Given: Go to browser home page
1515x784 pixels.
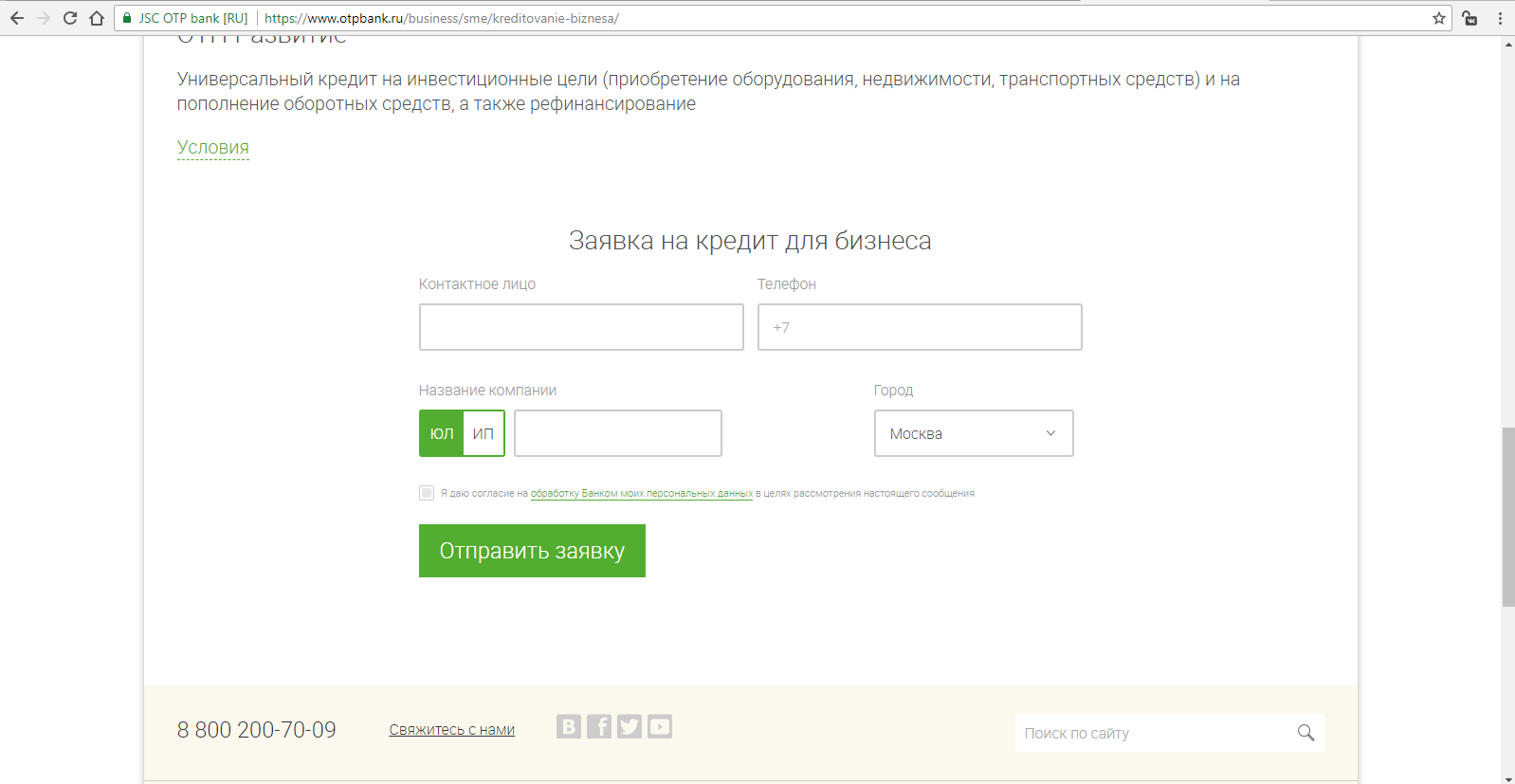Looking at the screenshot, I should coord(97,18).
